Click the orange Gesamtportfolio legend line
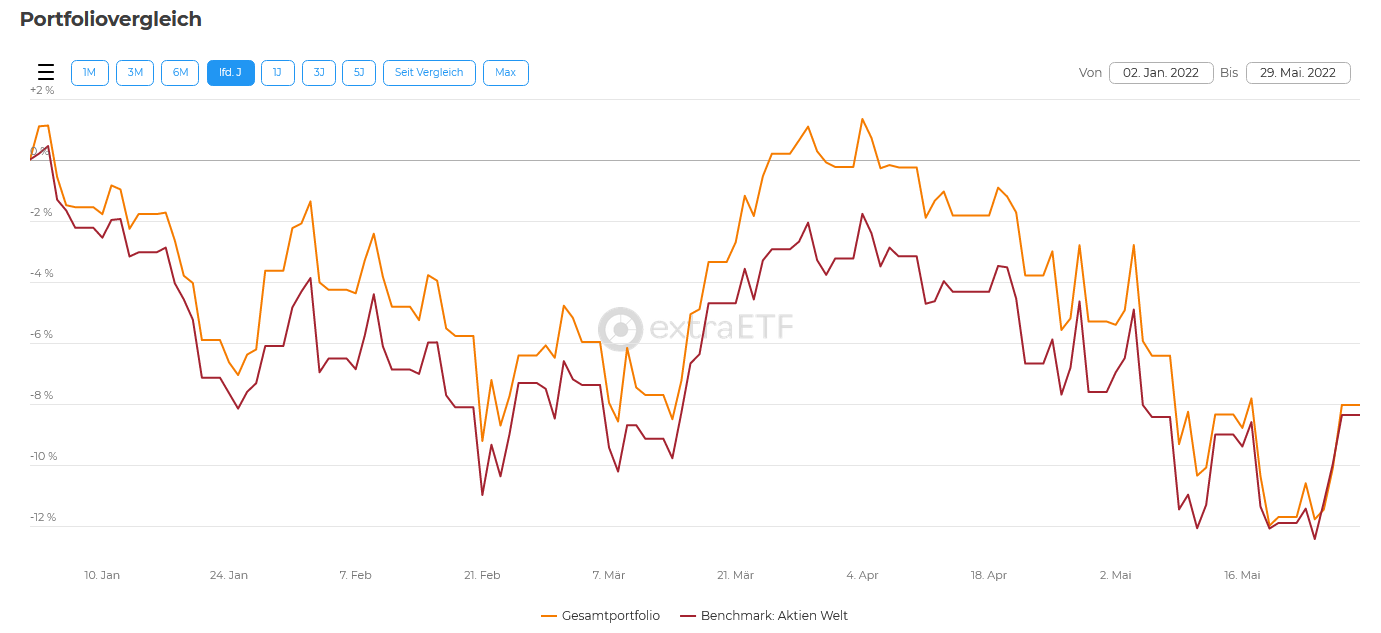 549,616
